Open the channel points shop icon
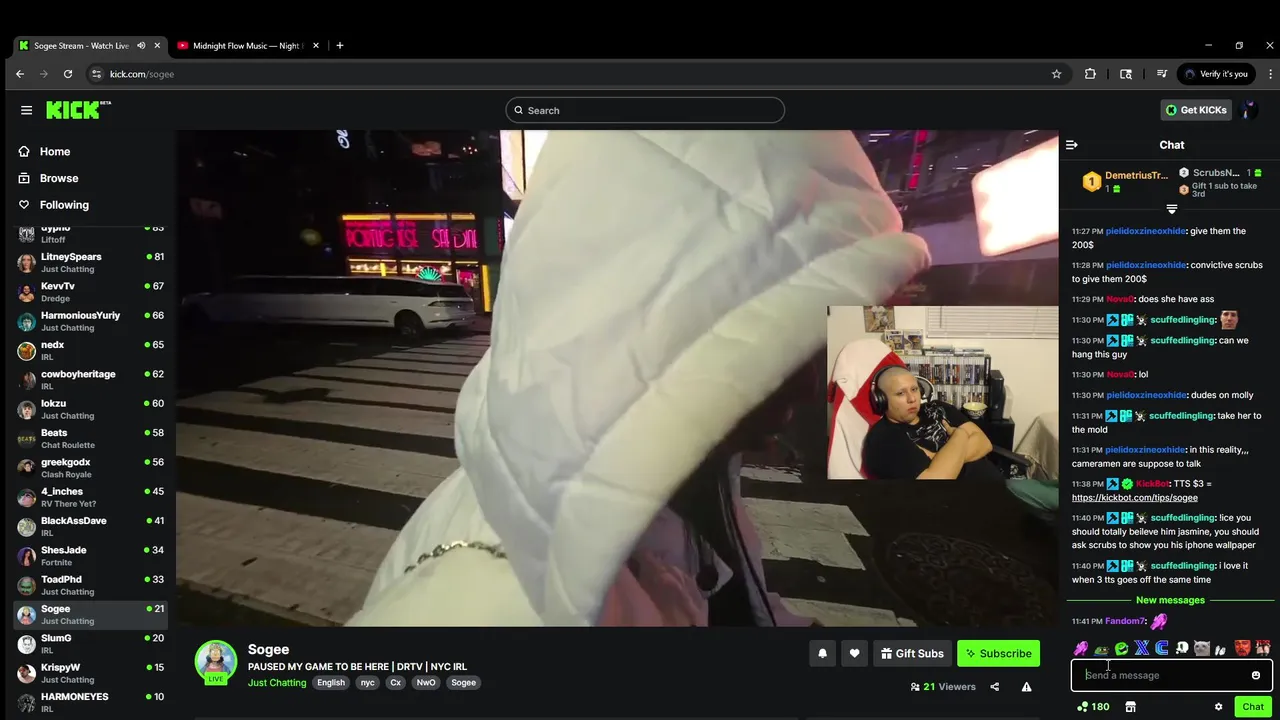The image size is (1280, 720). coord(1131,707)
